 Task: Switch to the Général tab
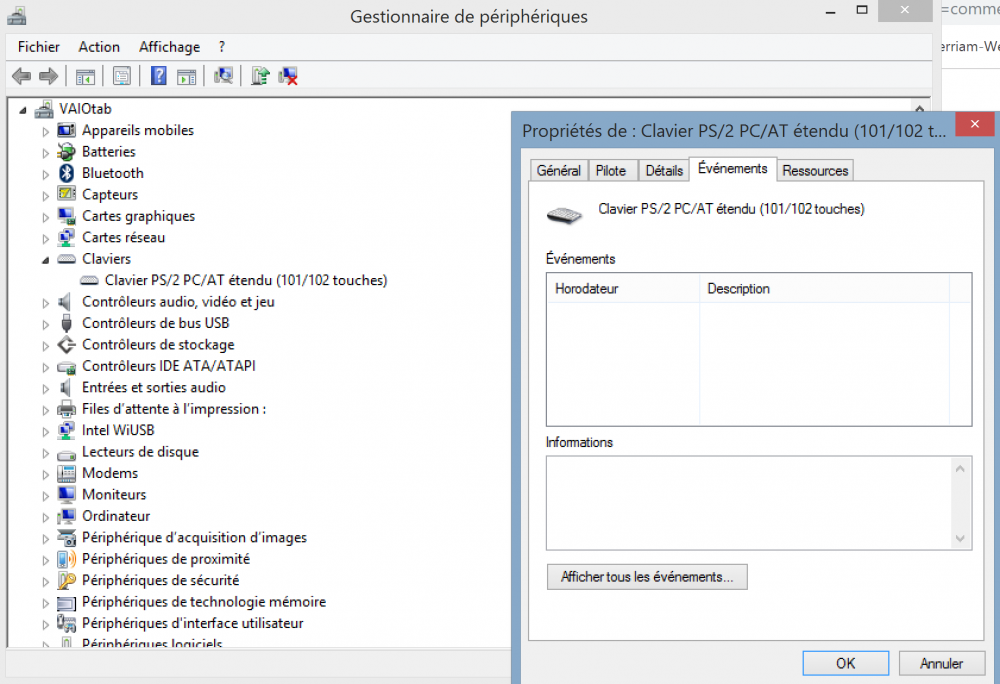559,171
